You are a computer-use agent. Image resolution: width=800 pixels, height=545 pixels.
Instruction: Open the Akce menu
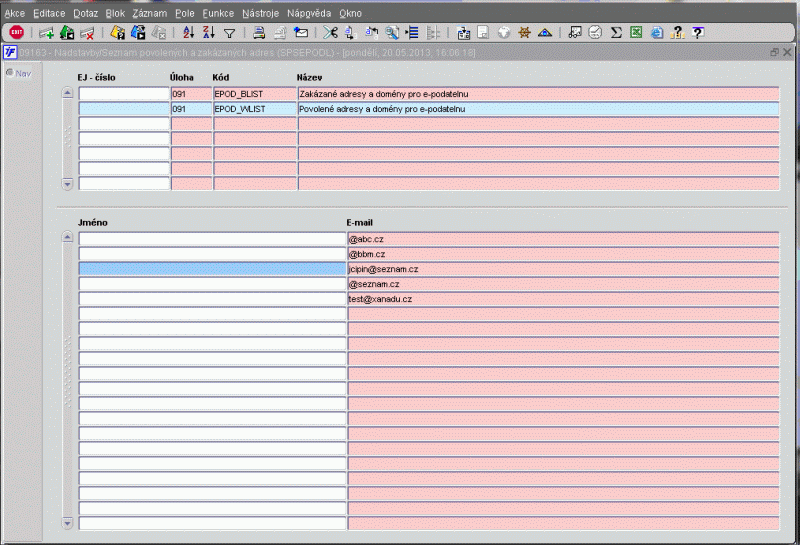[15, 13]
